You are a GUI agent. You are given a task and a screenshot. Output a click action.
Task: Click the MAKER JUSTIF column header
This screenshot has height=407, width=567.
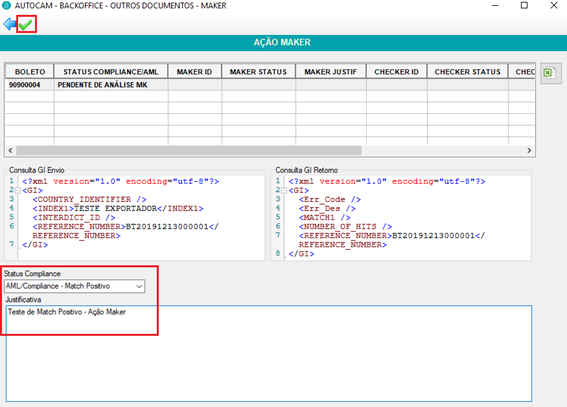pos(331,72)
